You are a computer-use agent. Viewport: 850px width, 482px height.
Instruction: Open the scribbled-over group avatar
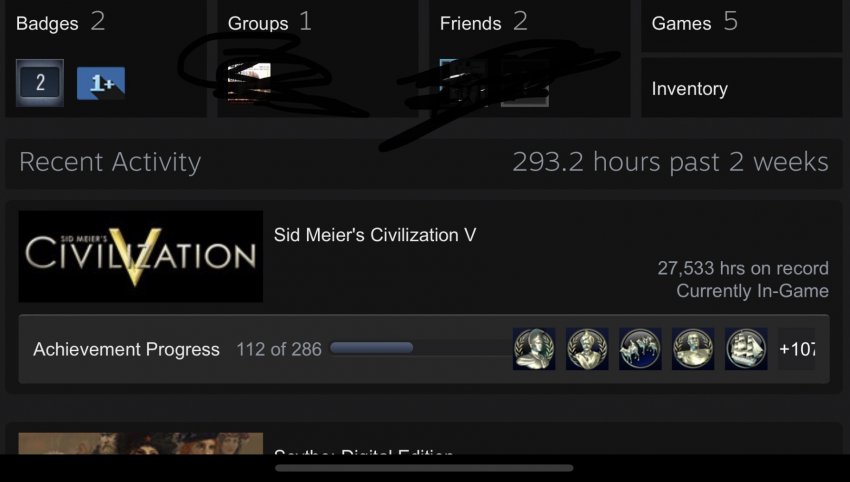(249, 82)
